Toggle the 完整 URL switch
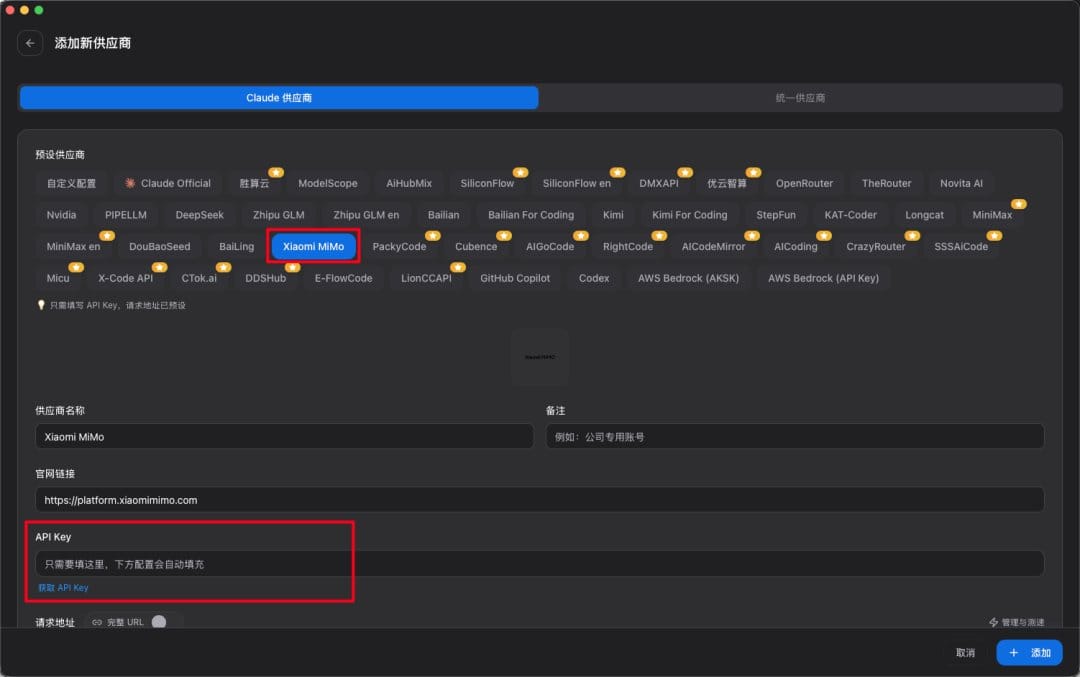The height and width of the screenshot is (677, 1080). (159, 622)
